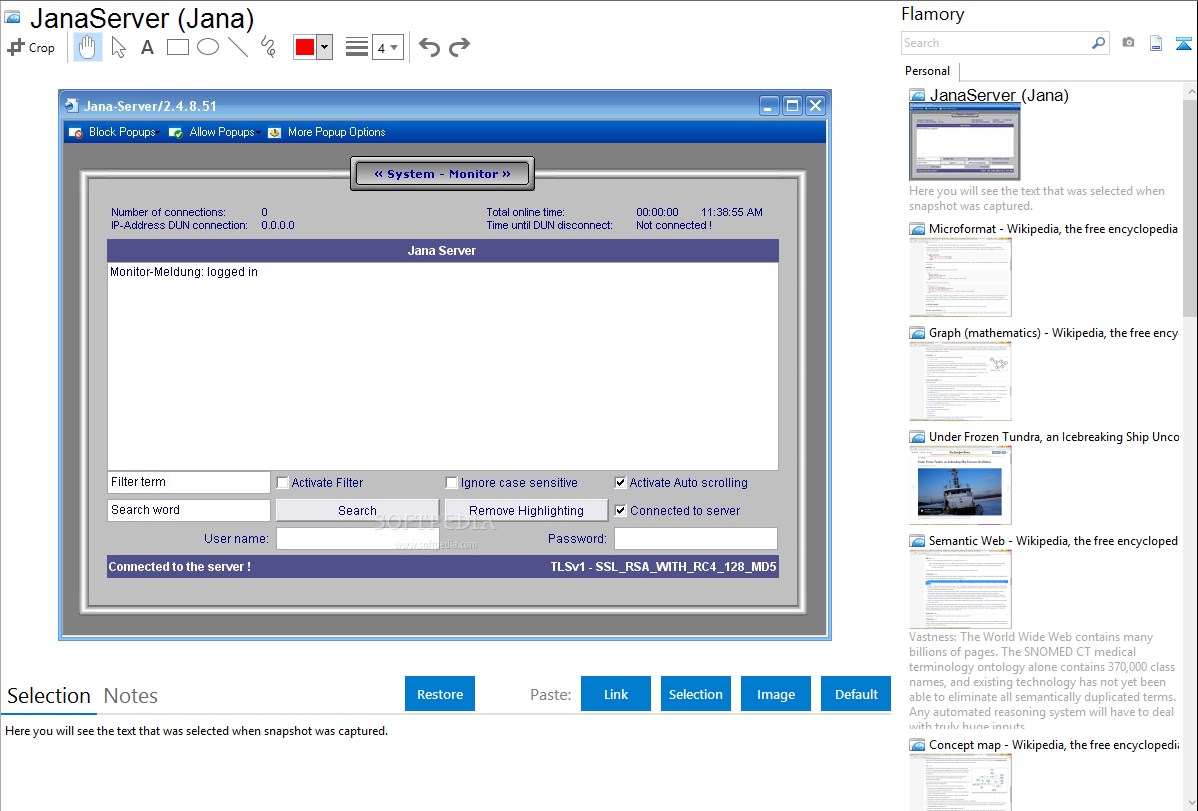Paste as Link
The height and width of the screenshot is (811, 1198).
616,694
